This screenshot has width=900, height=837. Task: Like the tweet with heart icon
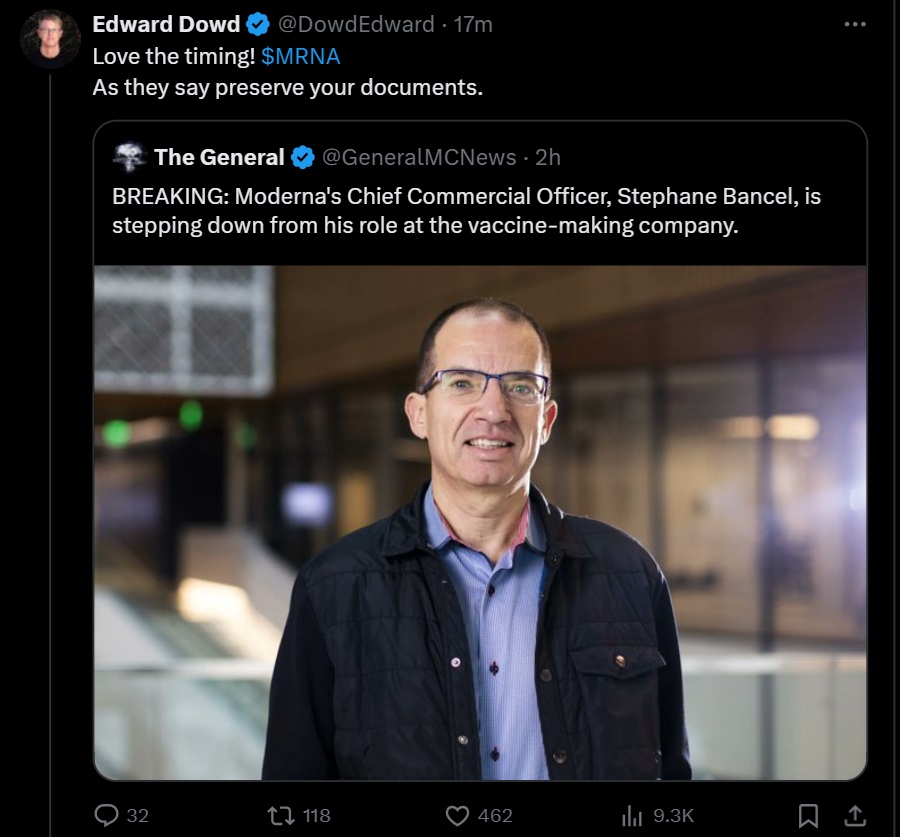(x=458, y=815)
